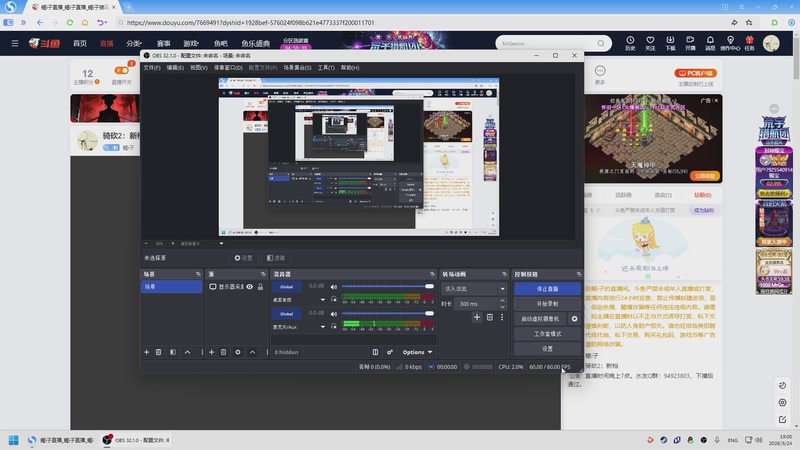Remove the selected source with the sources panel trash icon

pos(223,352)
